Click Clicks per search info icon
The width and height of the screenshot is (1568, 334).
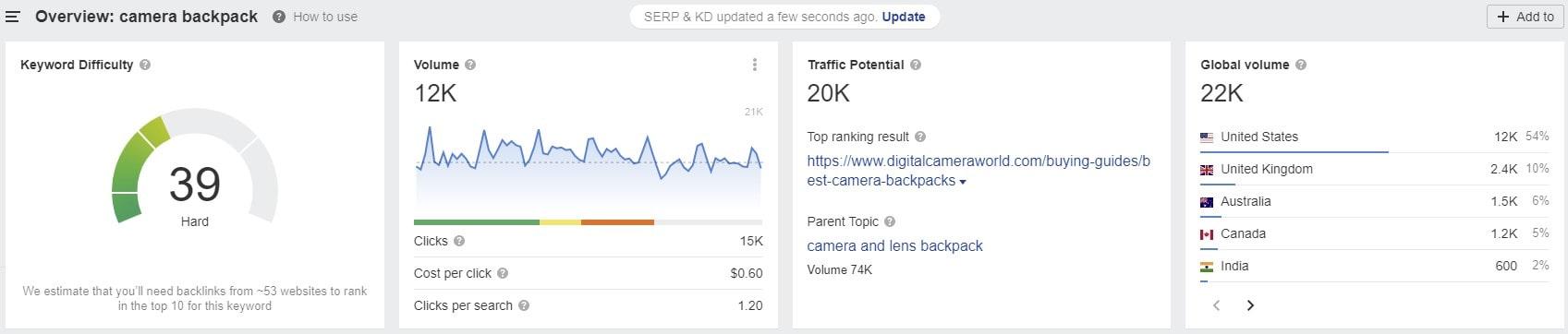(524, 305)
